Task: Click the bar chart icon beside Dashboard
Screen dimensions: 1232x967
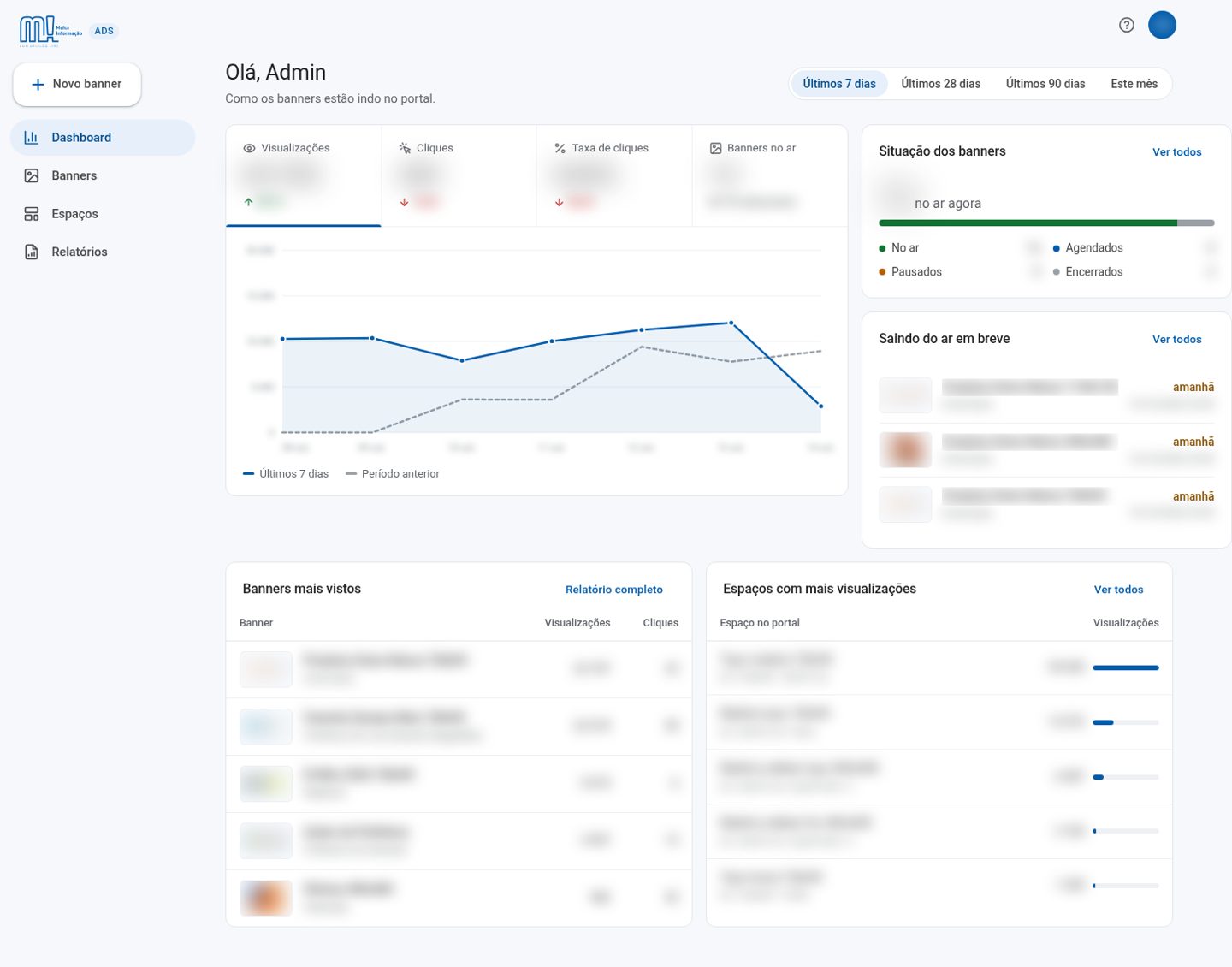Action: [32, 138]
